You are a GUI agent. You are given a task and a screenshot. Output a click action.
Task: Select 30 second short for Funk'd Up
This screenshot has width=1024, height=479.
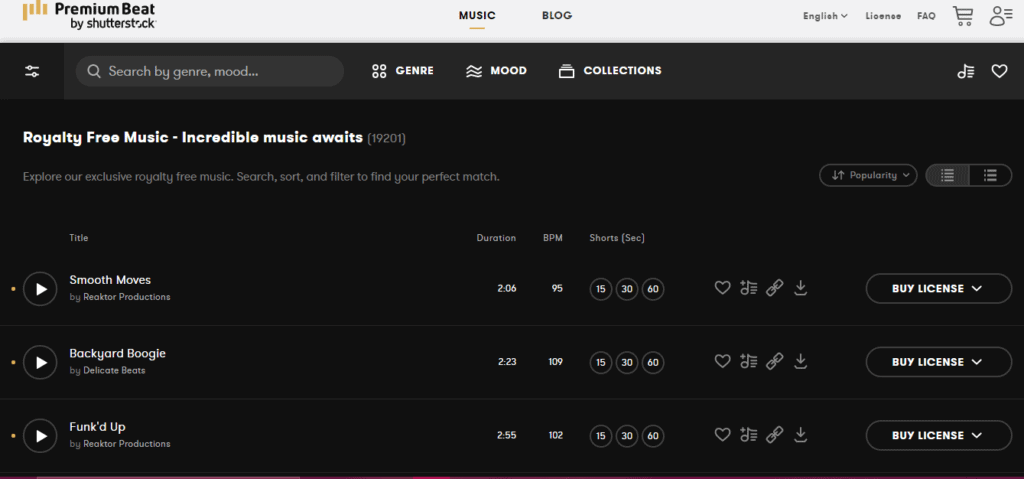click(627, 435)
